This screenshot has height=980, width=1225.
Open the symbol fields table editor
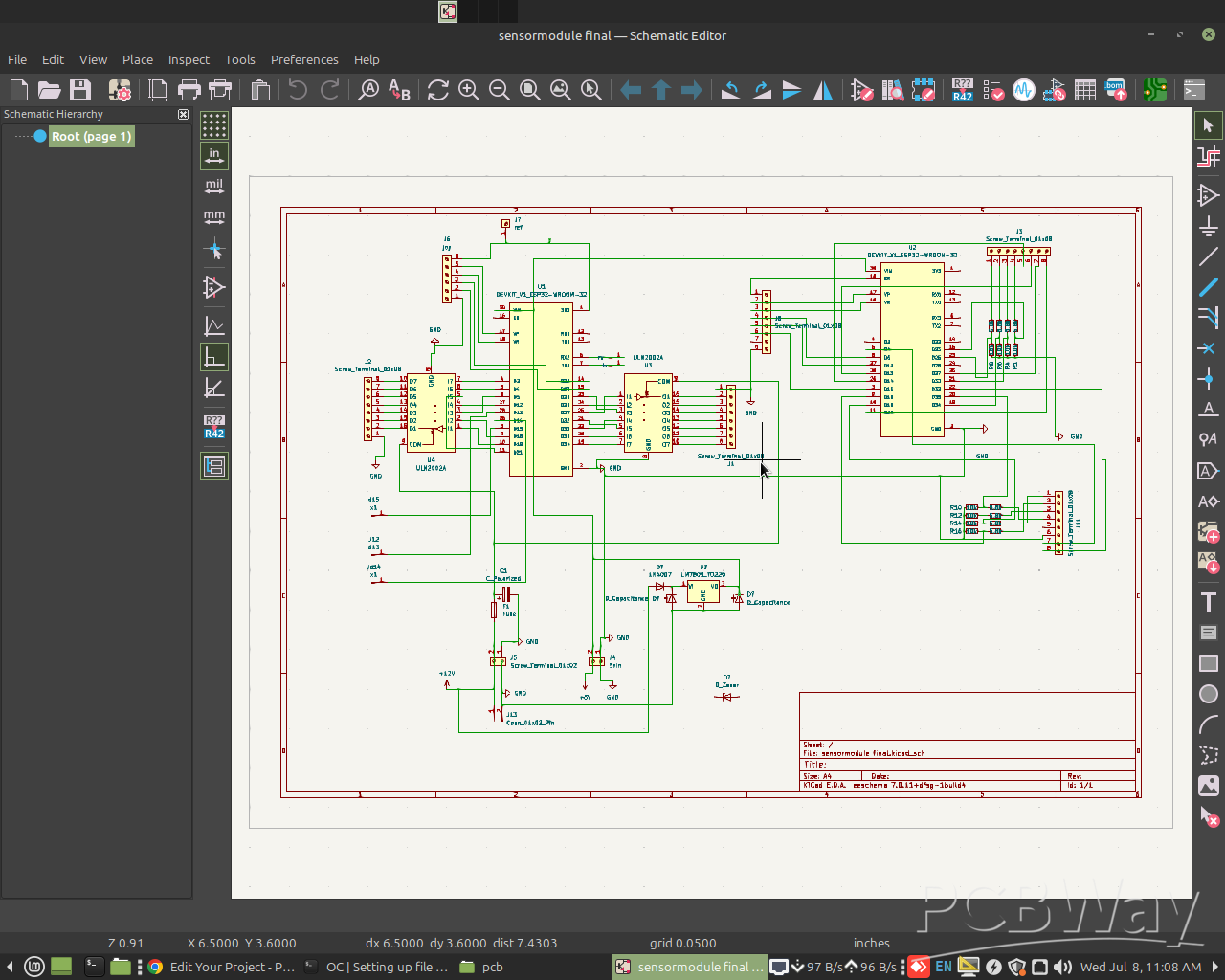pyautogui.click(x=1085, y=90)
